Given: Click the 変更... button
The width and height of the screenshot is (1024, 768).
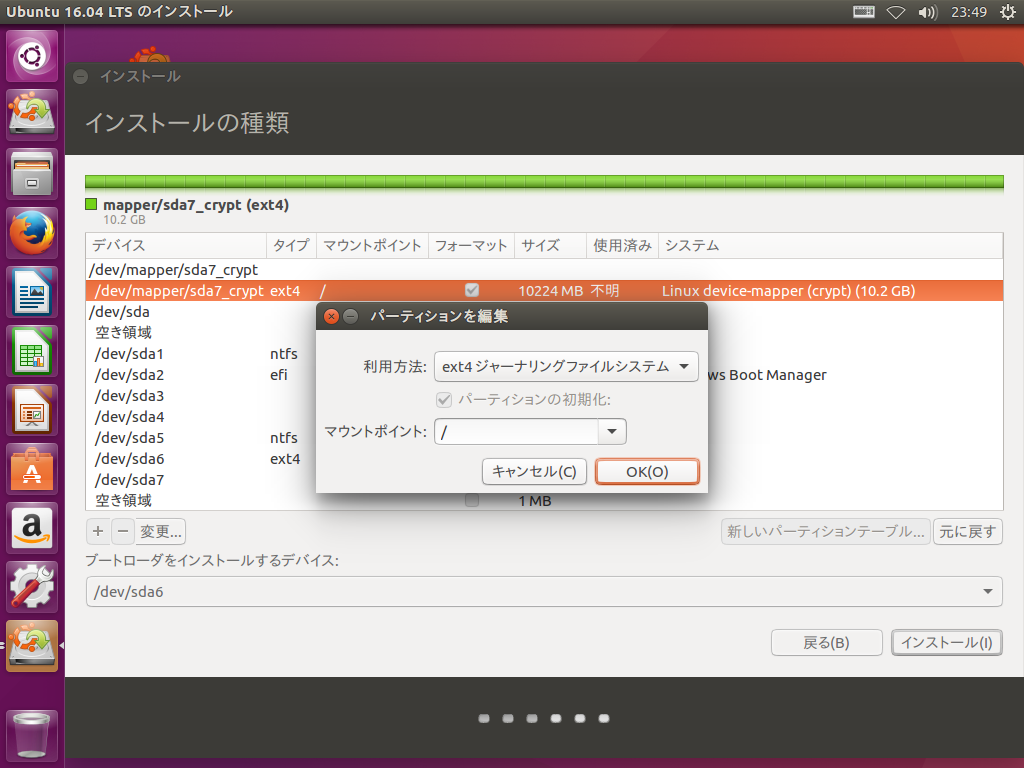Looking at the screenshot, I should click(x=161, y=531).
